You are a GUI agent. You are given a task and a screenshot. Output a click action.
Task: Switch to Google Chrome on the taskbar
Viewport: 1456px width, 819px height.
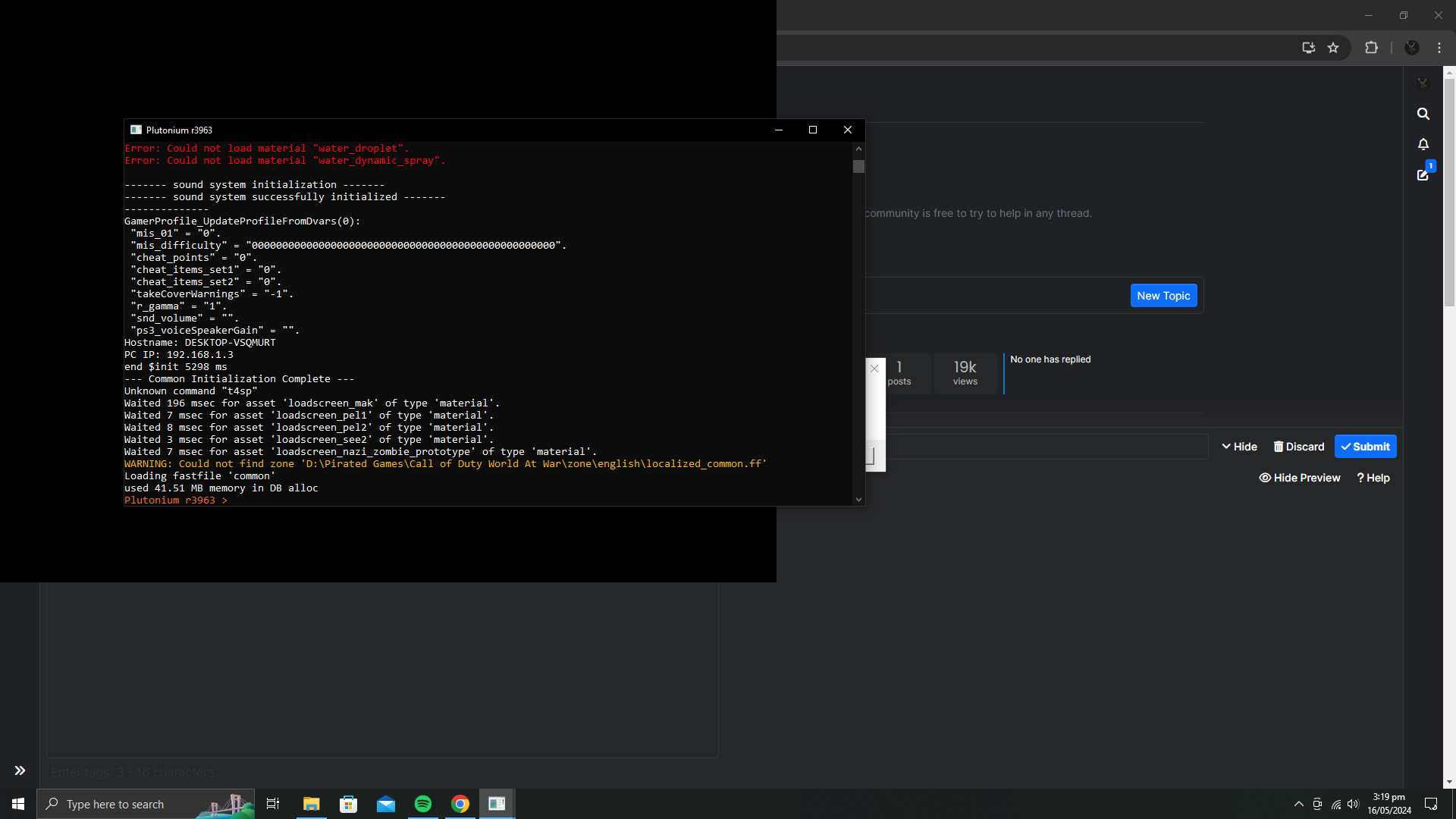pyautogui.click(x=460, y=804)
